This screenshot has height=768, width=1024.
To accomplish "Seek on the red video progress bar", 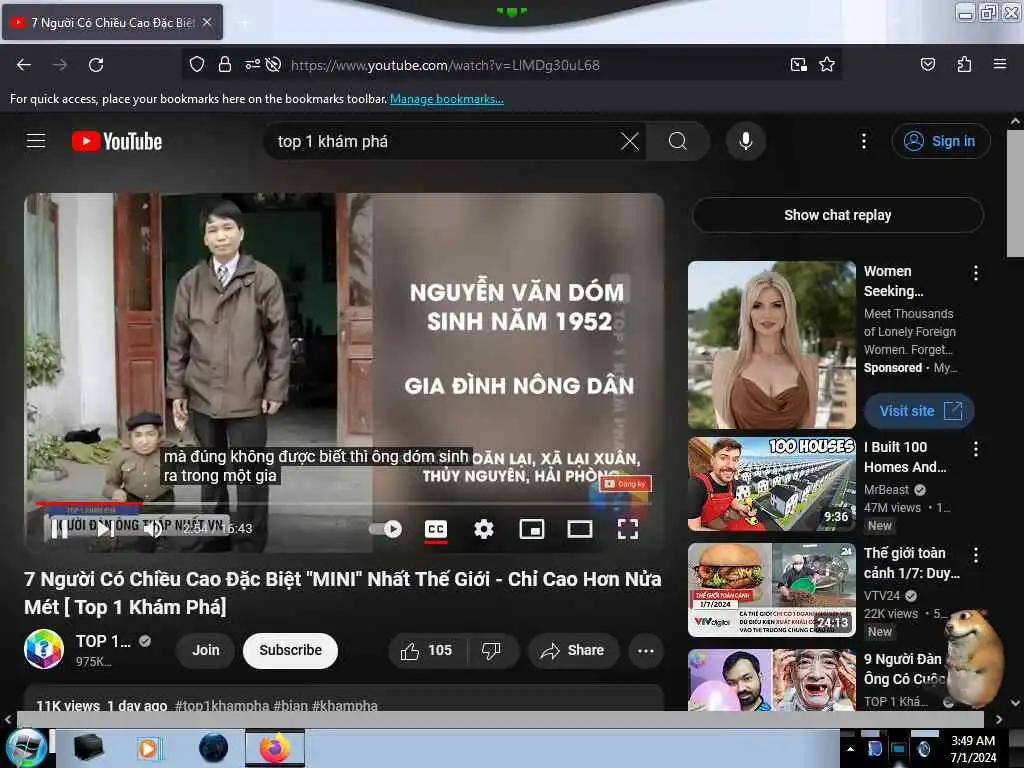I will coord(343,504).
